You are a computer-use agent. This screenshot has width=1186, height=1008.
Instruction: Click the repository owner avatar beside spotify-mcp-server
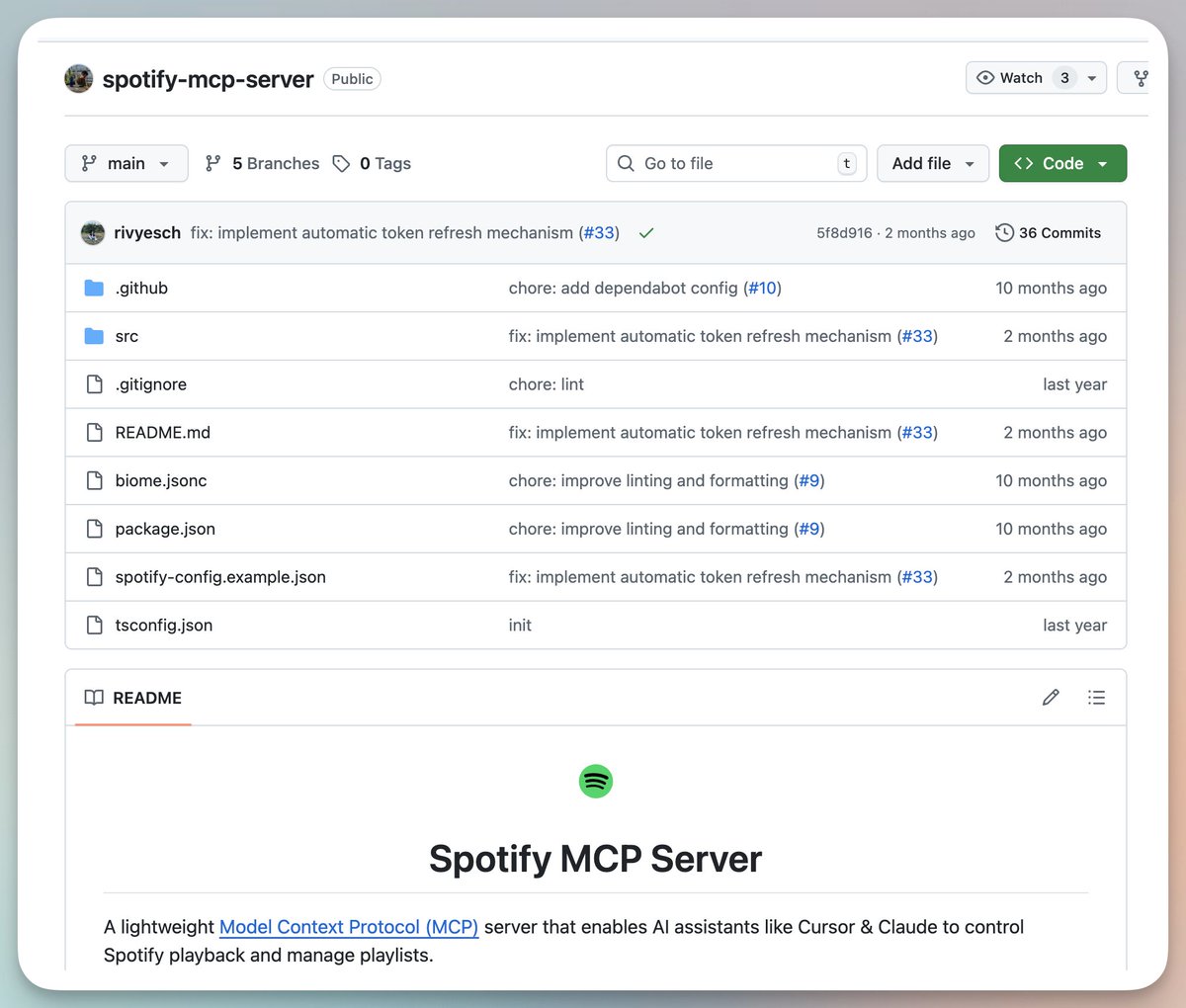click(x=79, y=78)
